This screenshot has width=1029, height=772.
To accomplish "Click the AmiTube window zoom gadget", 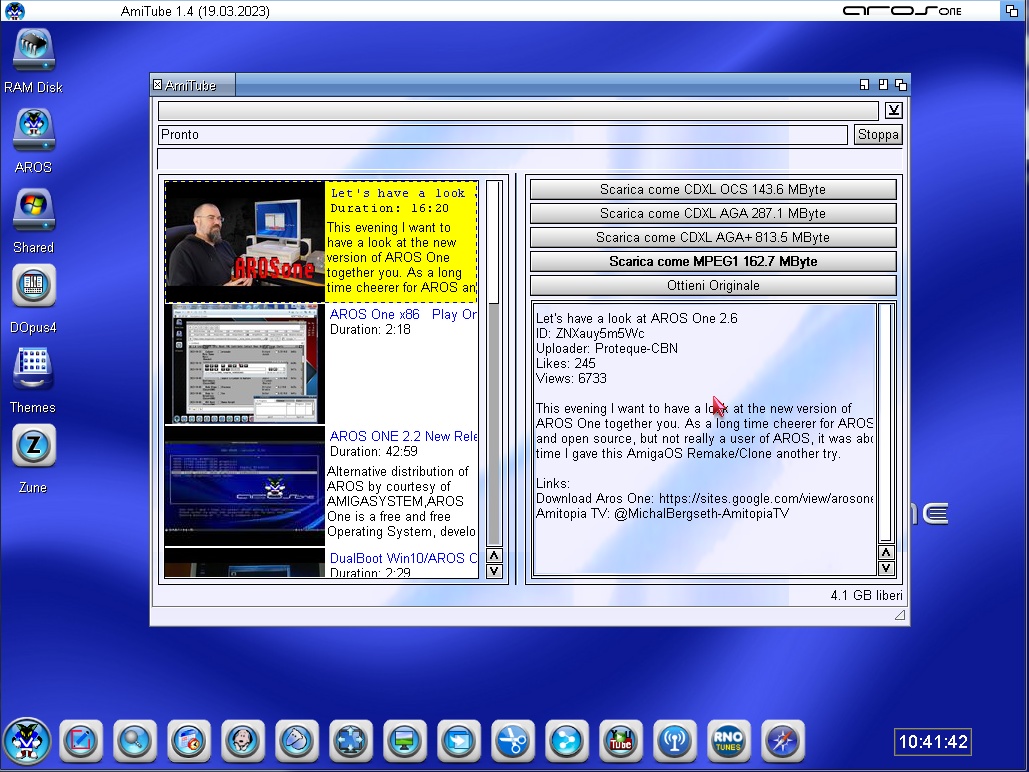I will point(883,85).
